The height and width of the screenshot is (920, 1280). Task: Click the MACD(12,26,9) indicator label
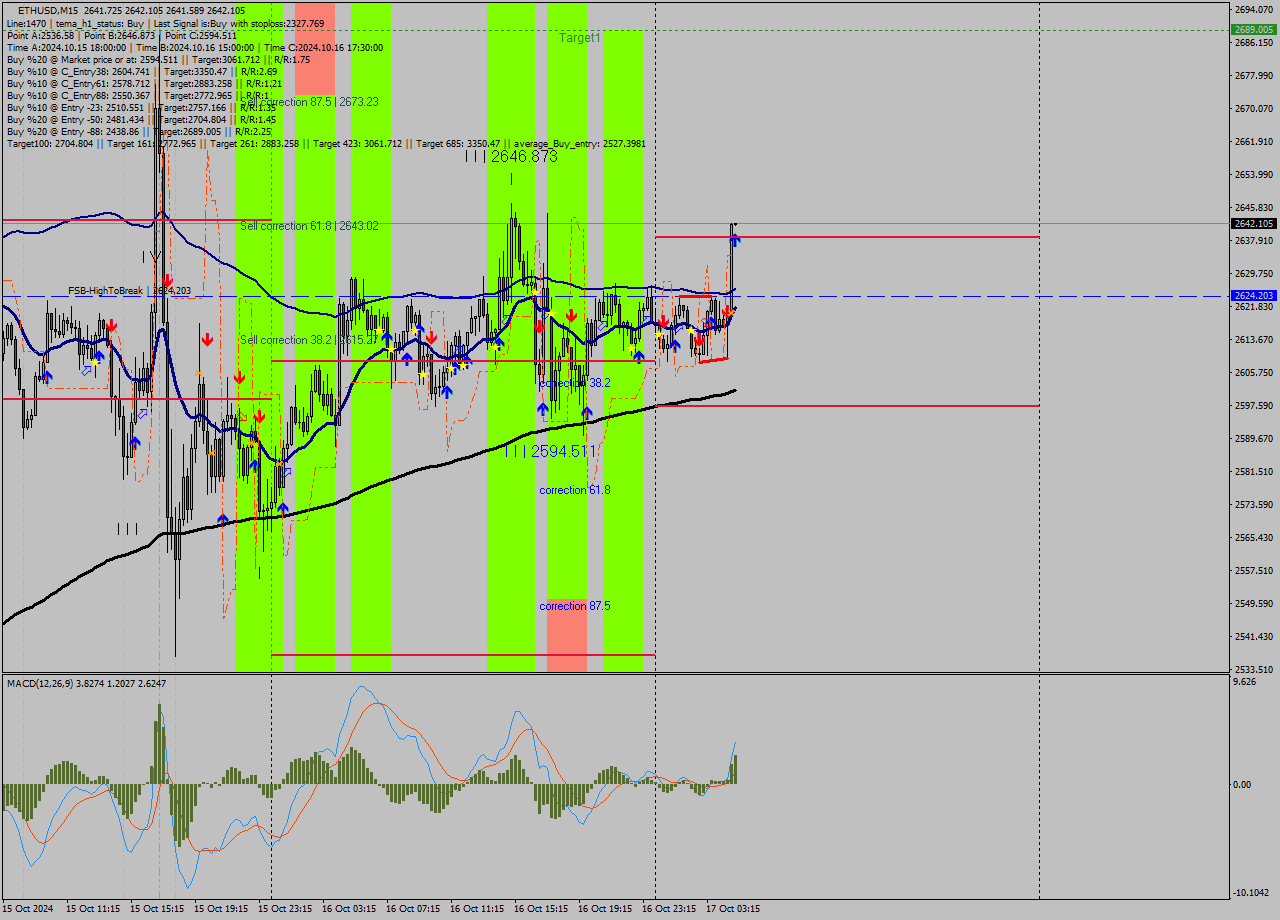[86, 683]
